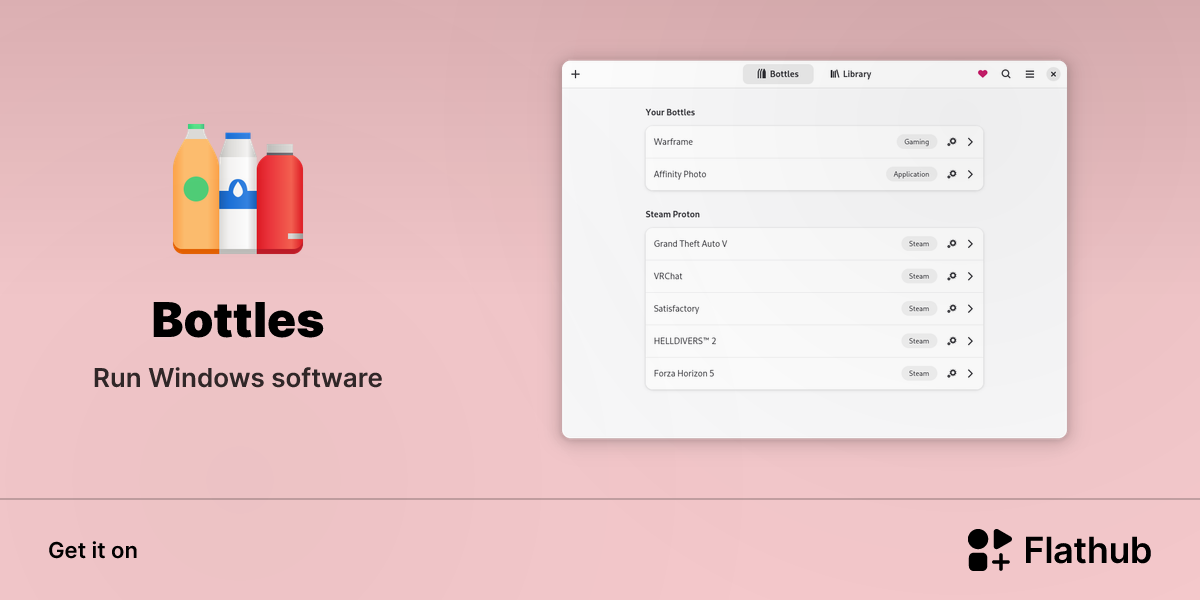The width and height of the screenshot is (1200, 600).
Task: Click the icon button in the Warframe row
Action: 952,142
